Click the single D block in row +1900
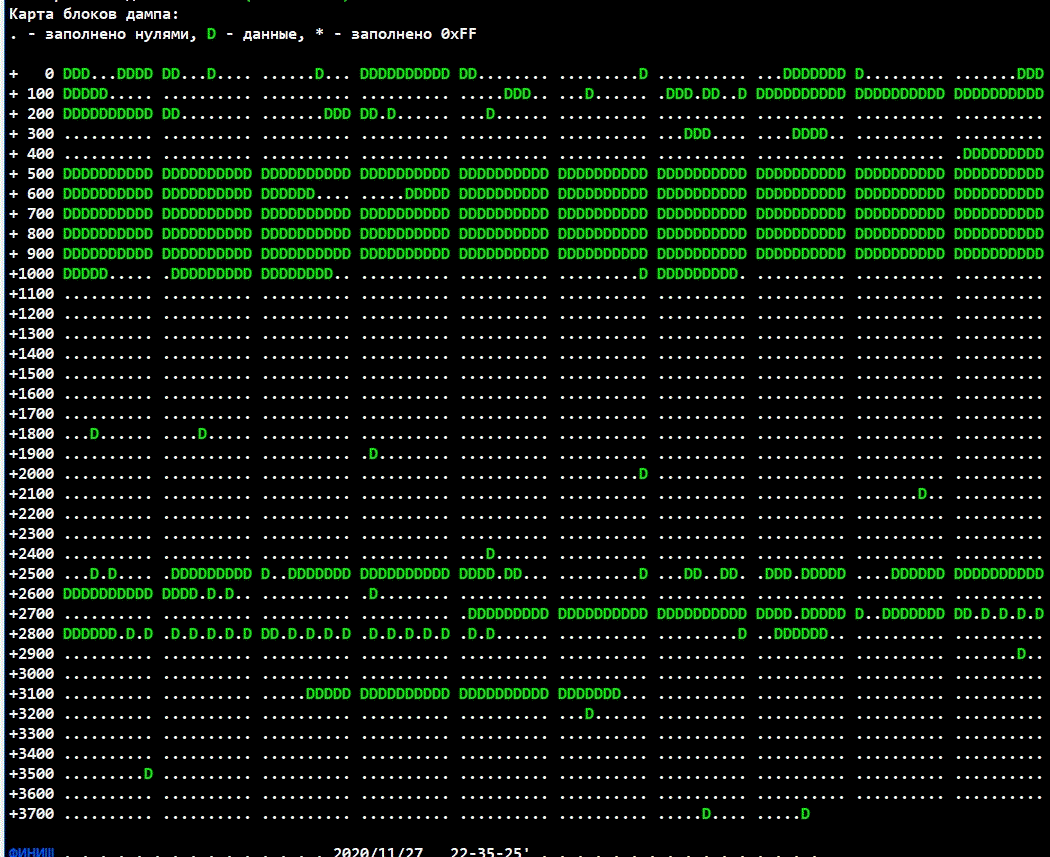Image resolution: width=1050 pixels, height=857 pixels. (x=373, y=454)
